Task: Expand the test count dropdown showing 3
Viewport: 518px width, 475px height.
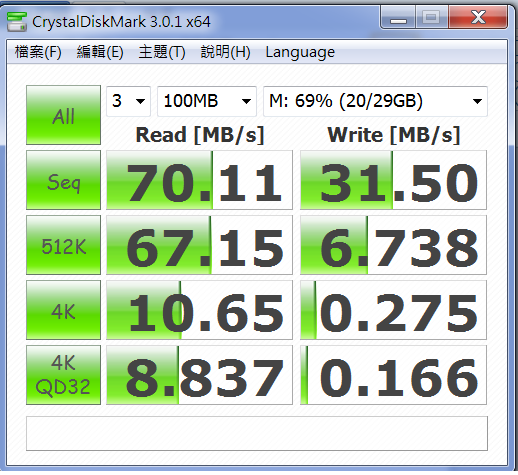Action: [x=128, y=101]
